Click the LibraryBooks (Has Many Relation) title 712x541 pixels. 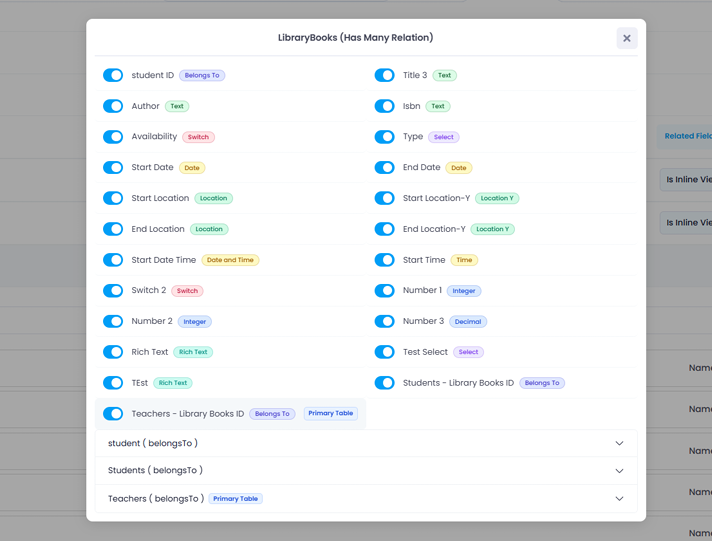click(x=356, y=38)
